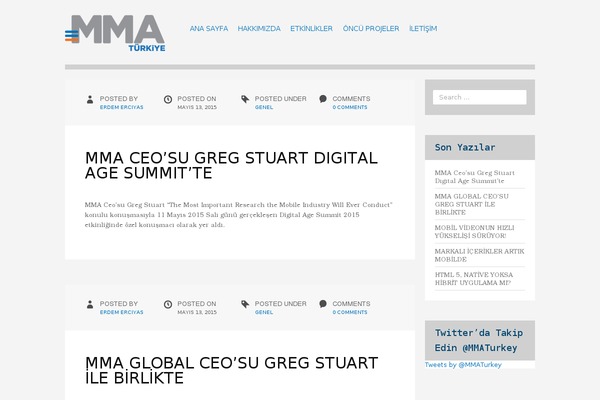Open sidebar link MMA GLOBAL CEO'SU GREG STUART İLE BİRLİKTE

click(x=471, y=204)
